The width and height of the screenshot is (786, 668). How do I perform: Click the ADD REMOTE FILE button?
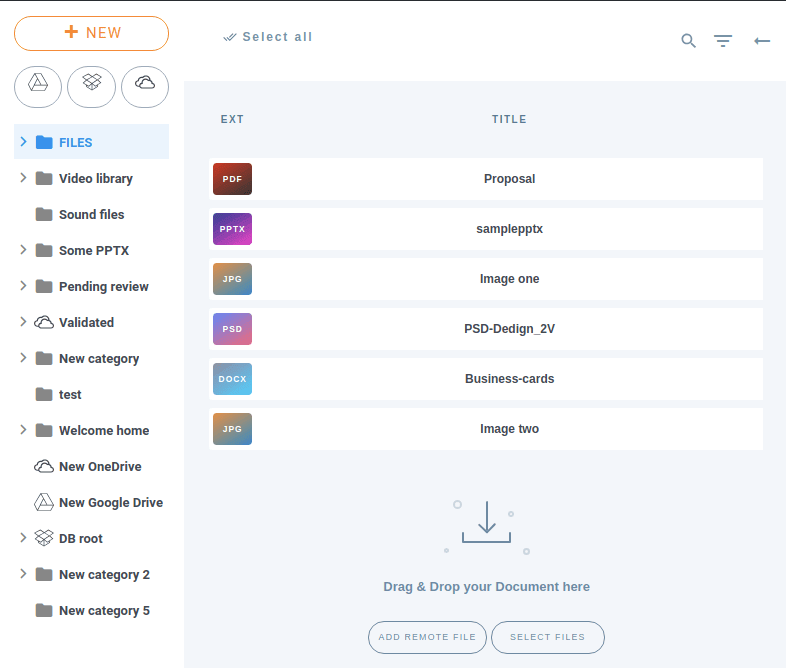coord(427,637)
